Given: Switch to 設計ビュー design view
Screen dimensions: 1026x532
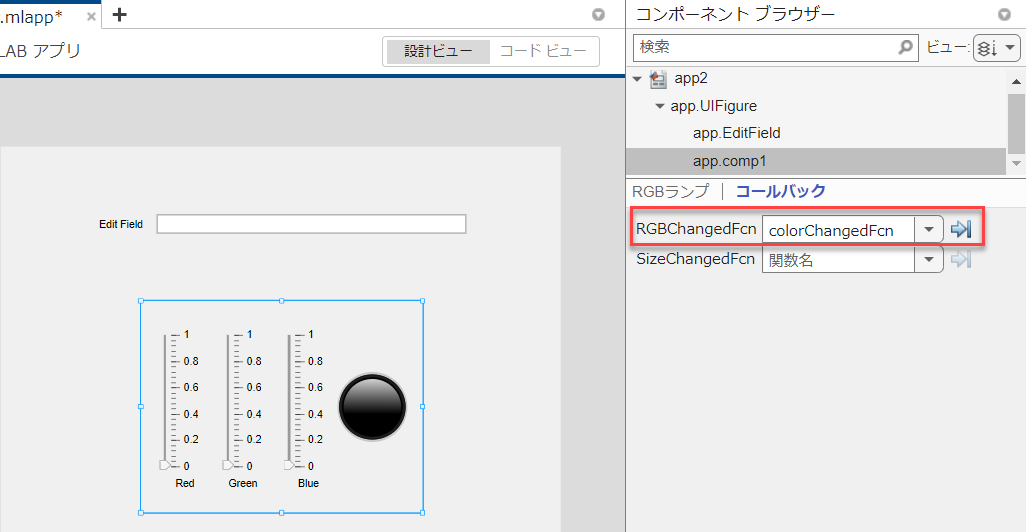Looking at the screenshot, I should point(437,51).
